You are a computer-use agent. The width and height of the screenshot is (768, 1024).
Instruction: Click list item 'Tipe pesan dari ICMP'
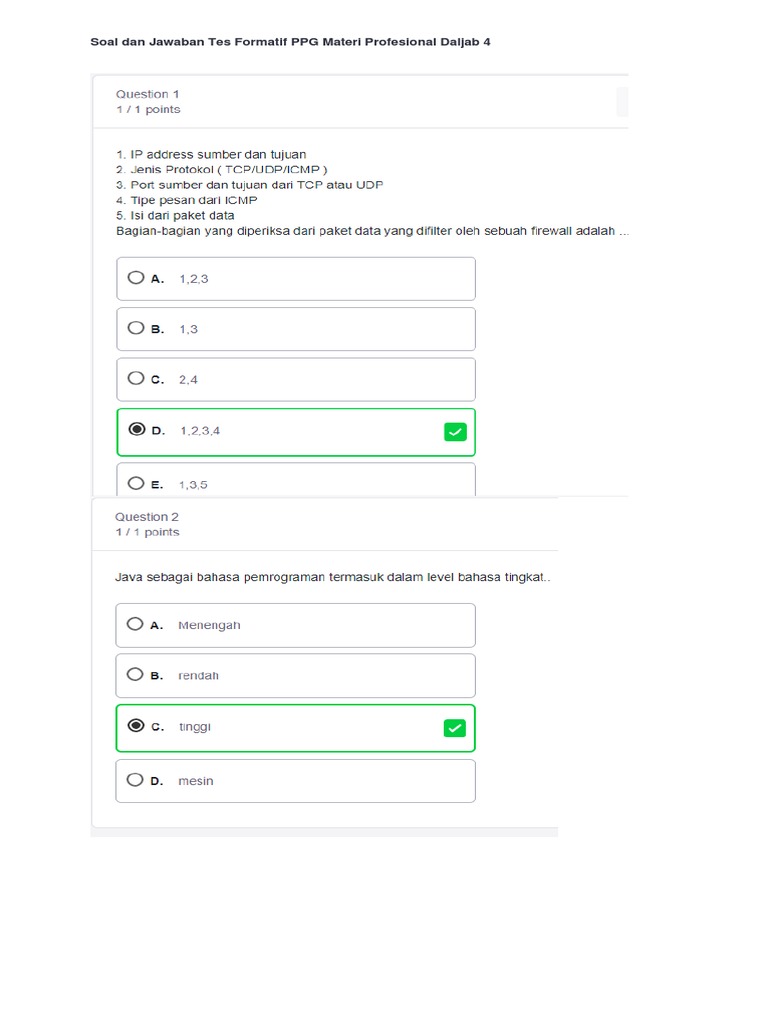pyautogui.click(x=187, y=200)
